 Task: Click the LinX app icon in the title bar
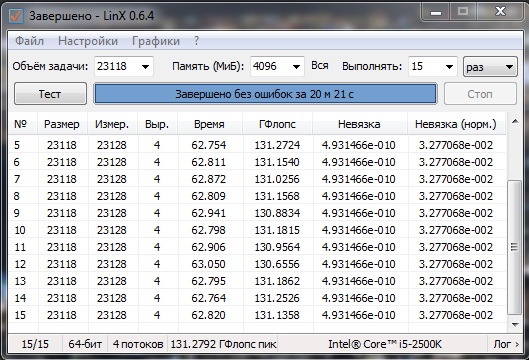[x=16, y=16]
